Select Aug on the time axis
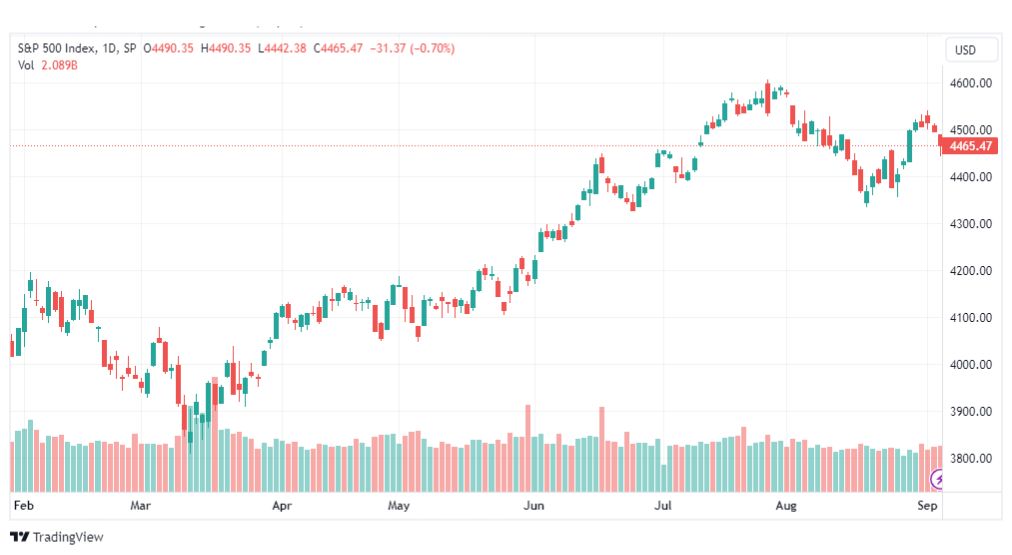 785,505
